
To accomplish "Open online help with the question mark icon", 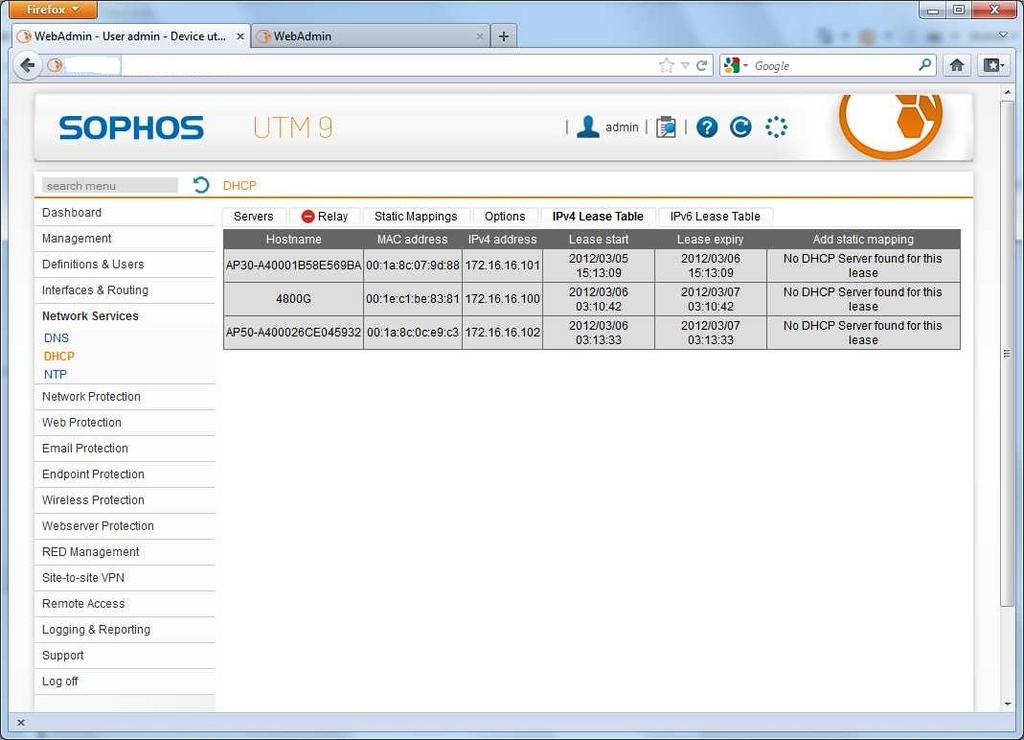I will (x=707, y=127).
